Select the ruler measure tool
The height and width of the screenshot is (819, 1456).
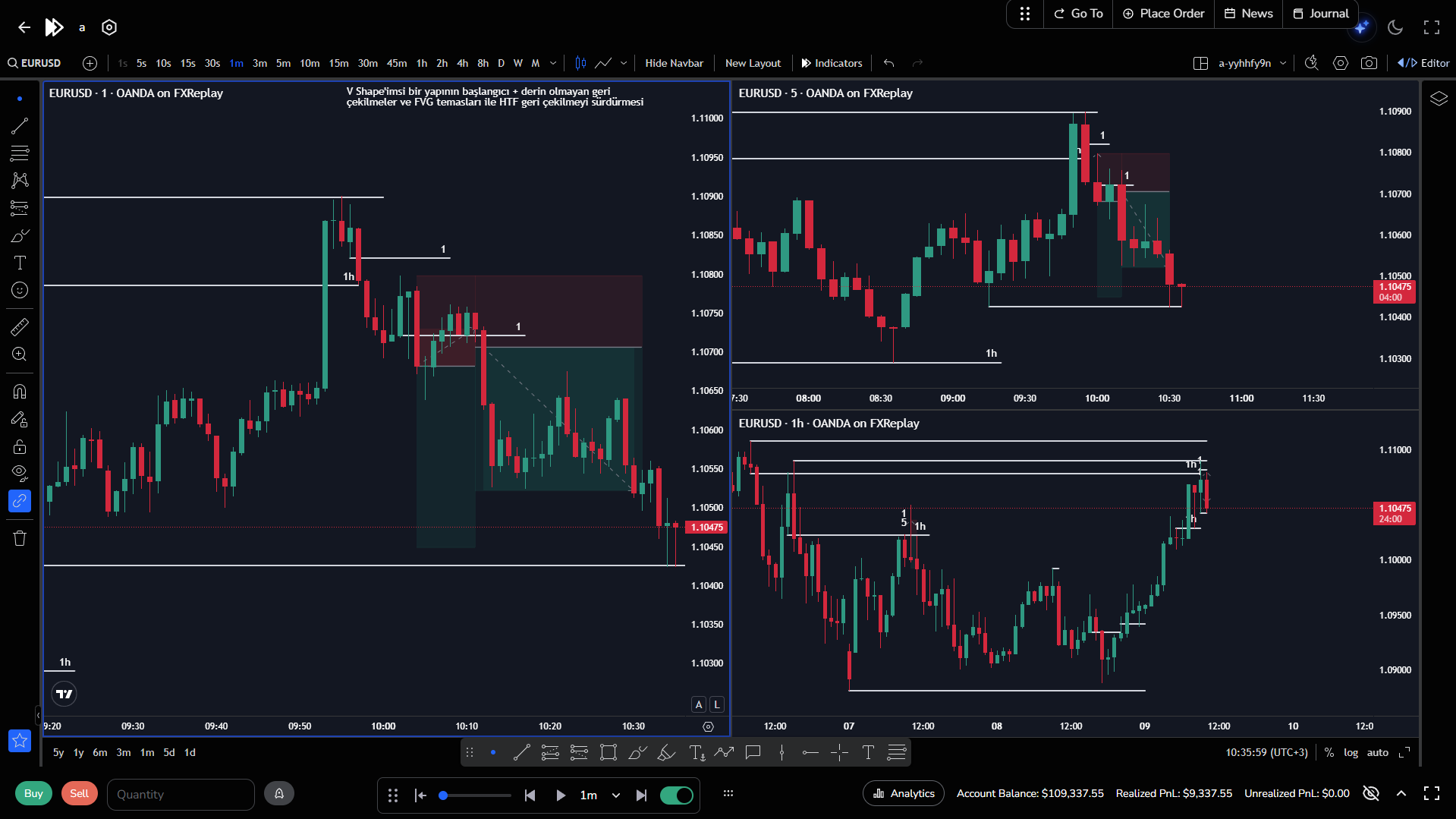click(20, 327)
